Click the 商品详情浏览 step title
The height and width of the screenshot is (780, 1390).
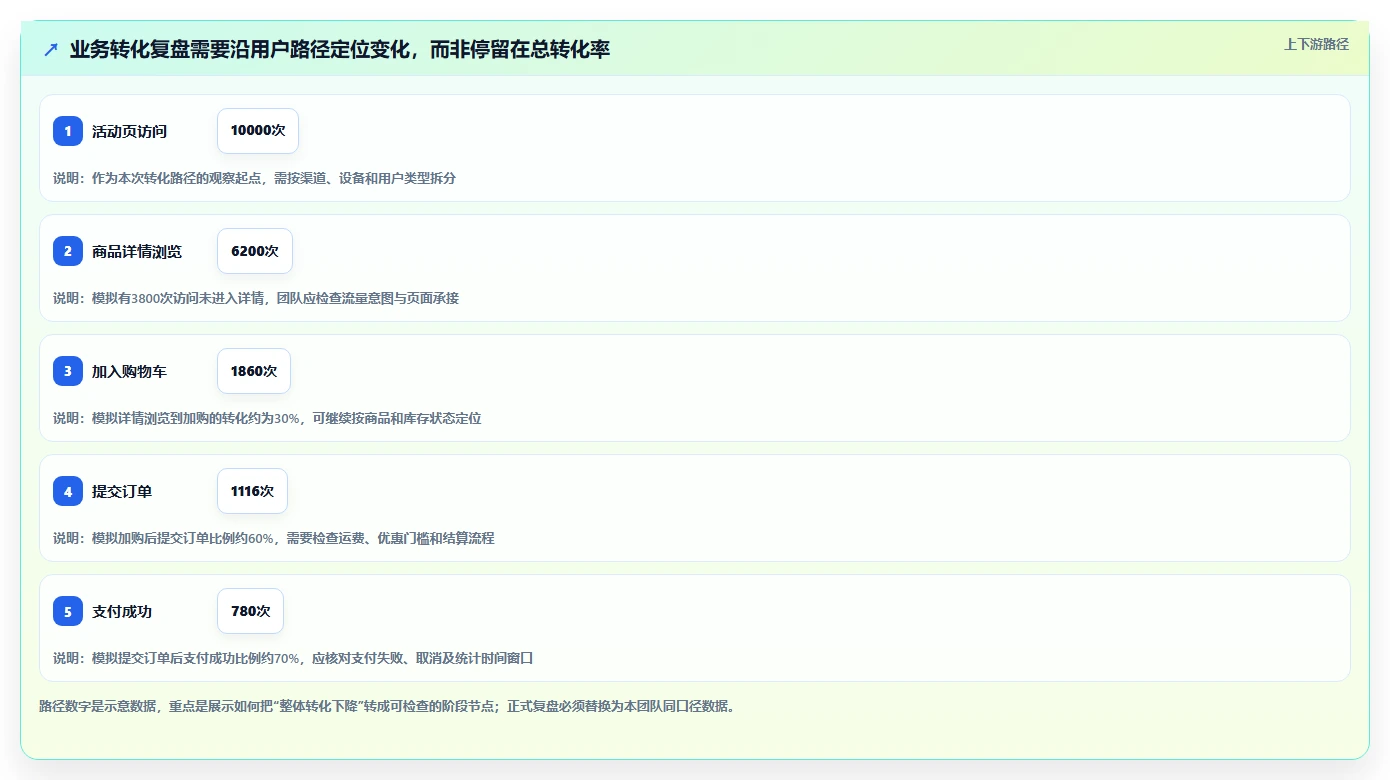click(137, 251)
